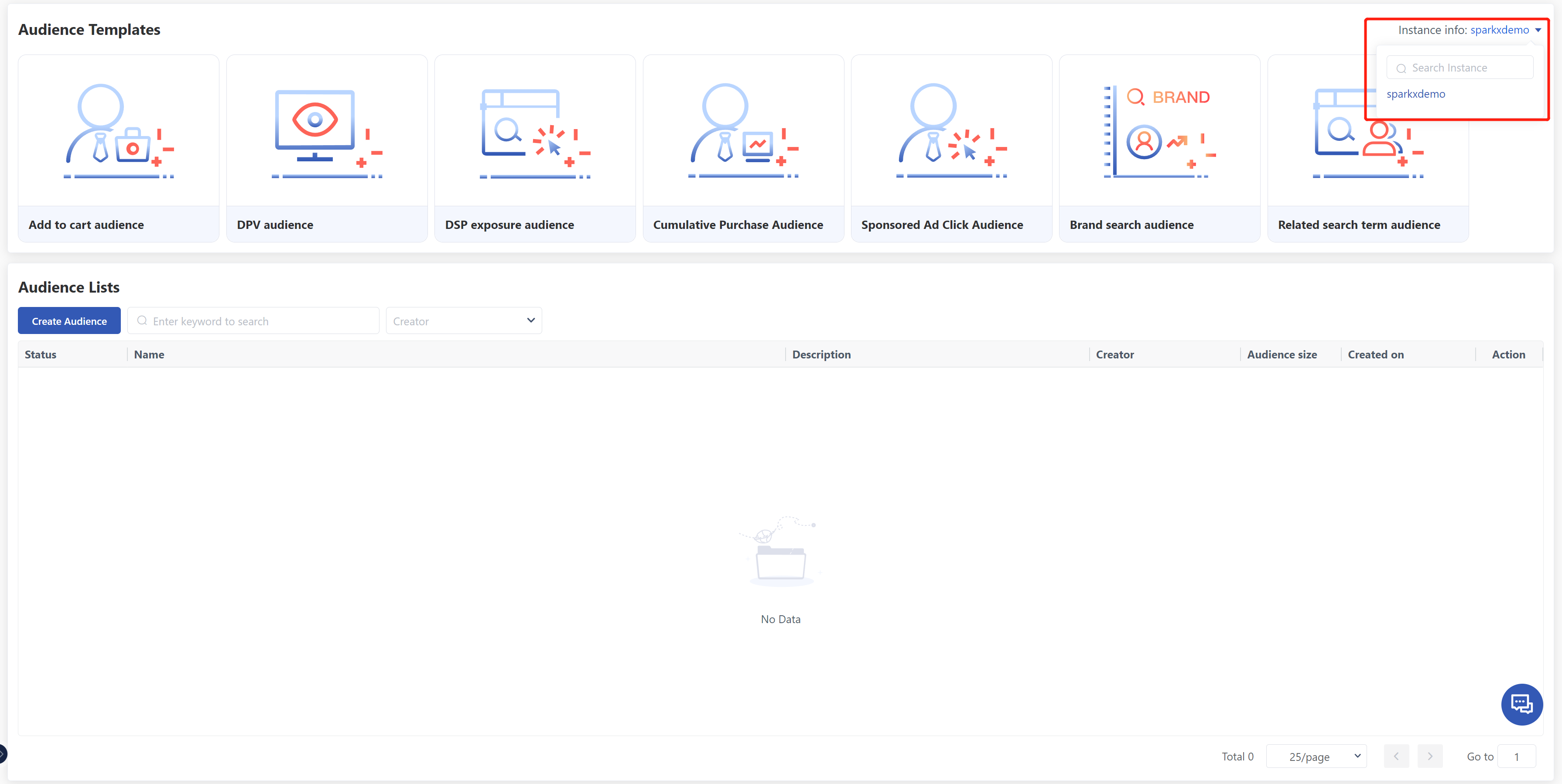
Task: Click the magnifier icon in keyword search
Action: pos(142,321)
